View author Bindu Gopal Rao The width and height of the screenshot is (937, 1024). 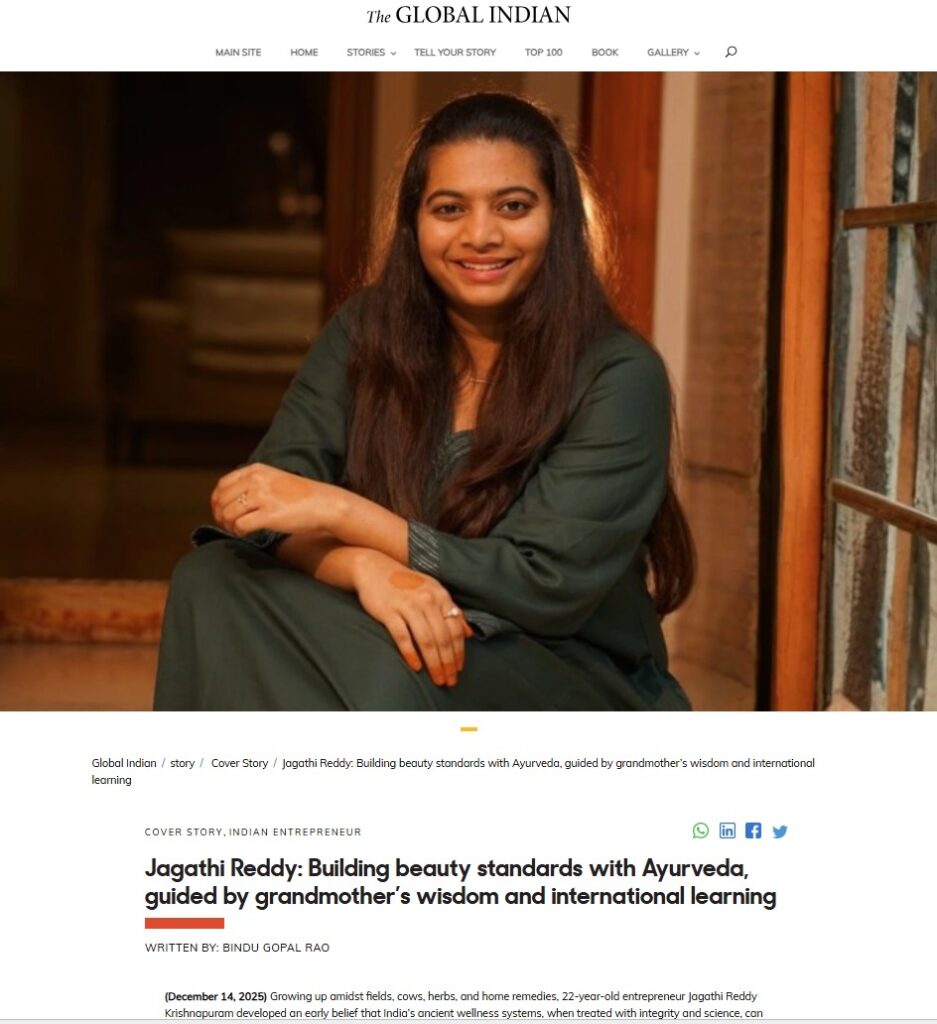click(276, 948)
